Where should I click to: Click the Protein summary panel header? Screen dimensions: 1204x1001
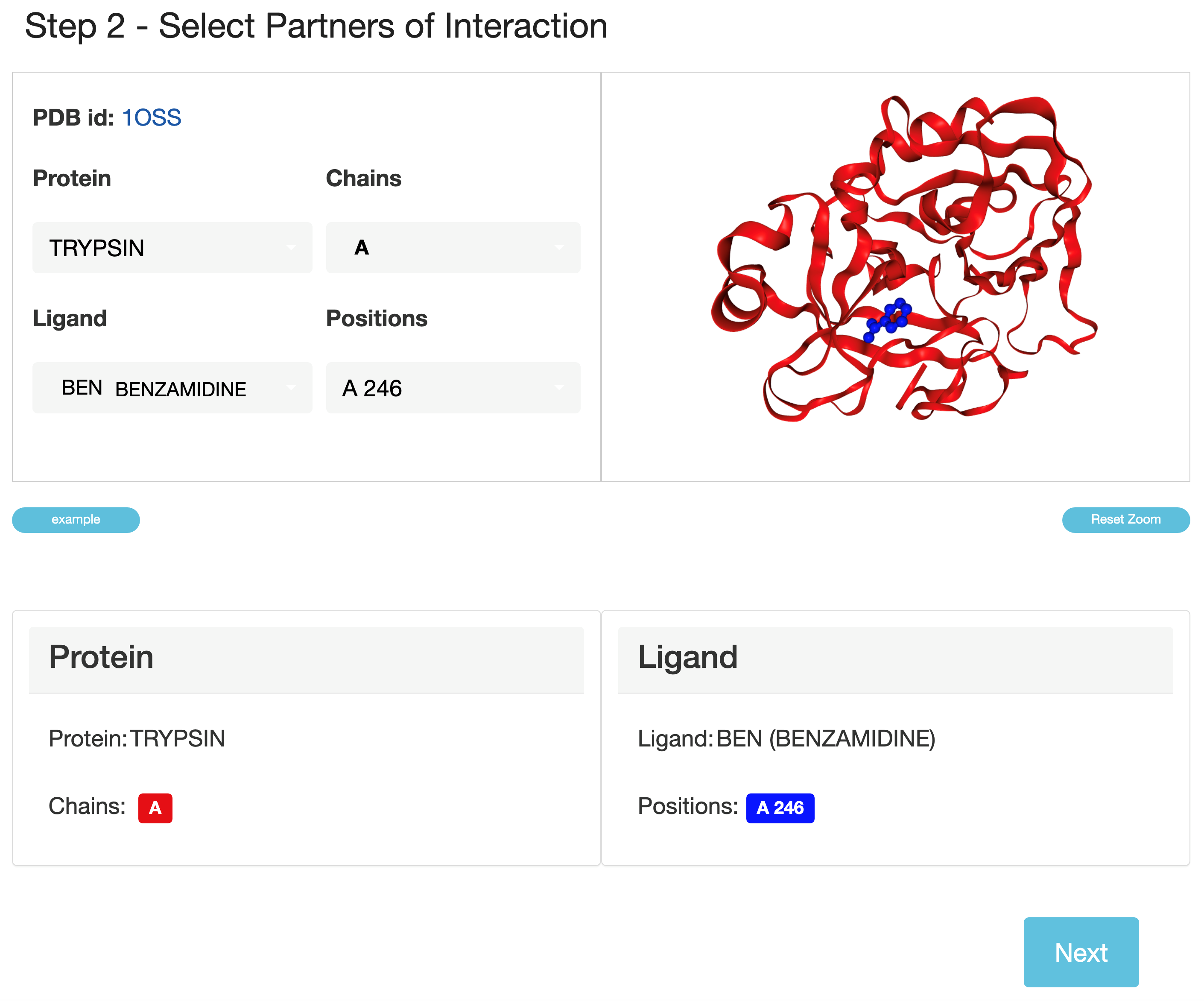pyautogui.click(x=306, y=658)
